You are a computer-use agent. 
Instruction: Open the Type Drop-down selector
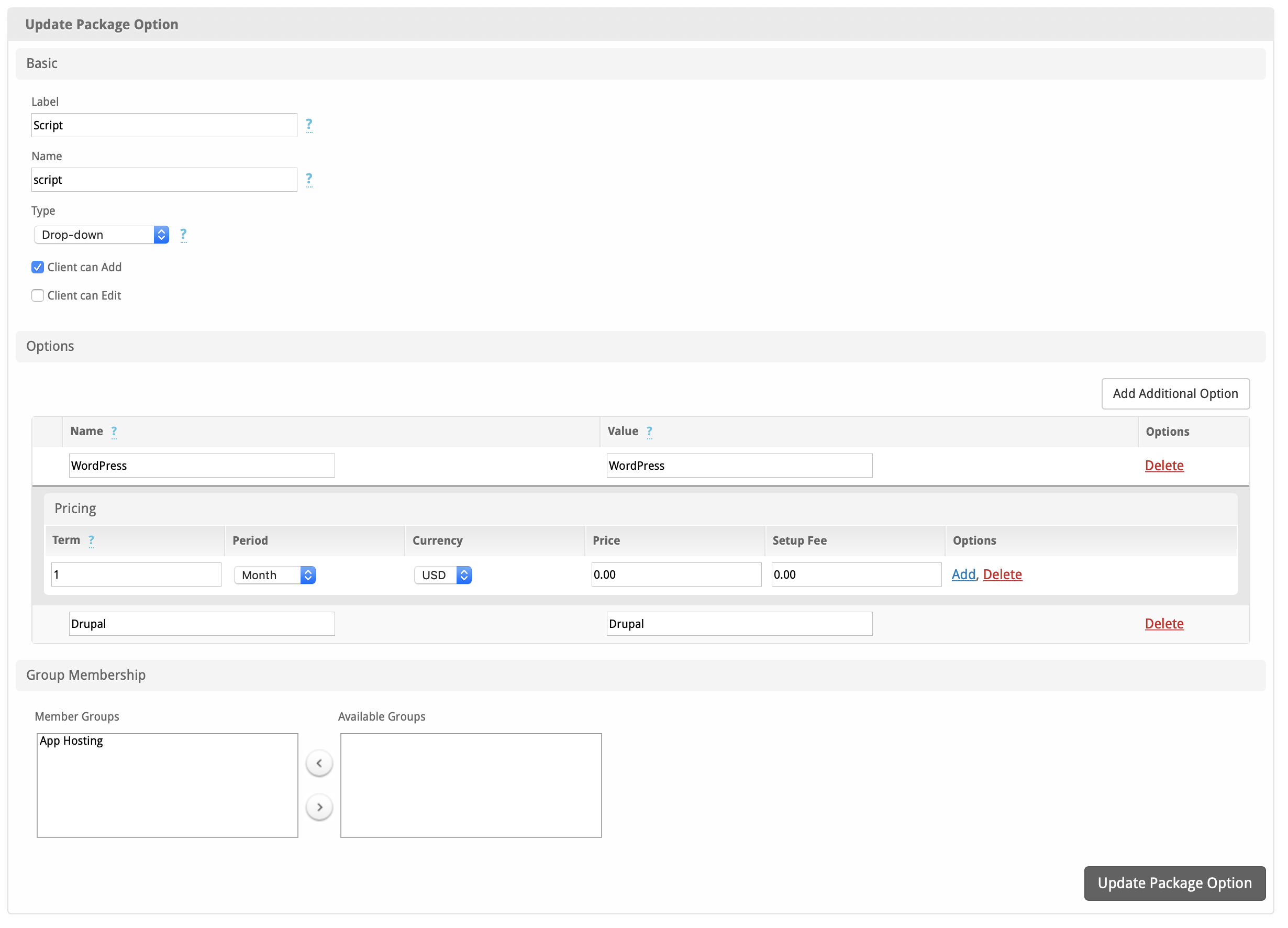[x=102, y=235]
